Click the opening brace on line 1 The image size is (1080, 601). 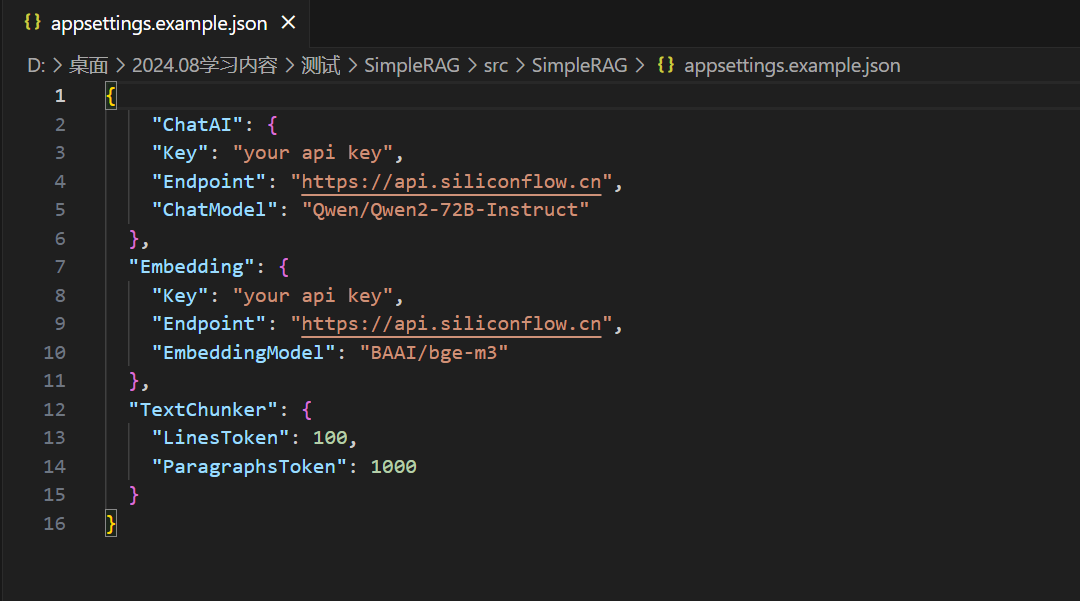pos(110,96)
